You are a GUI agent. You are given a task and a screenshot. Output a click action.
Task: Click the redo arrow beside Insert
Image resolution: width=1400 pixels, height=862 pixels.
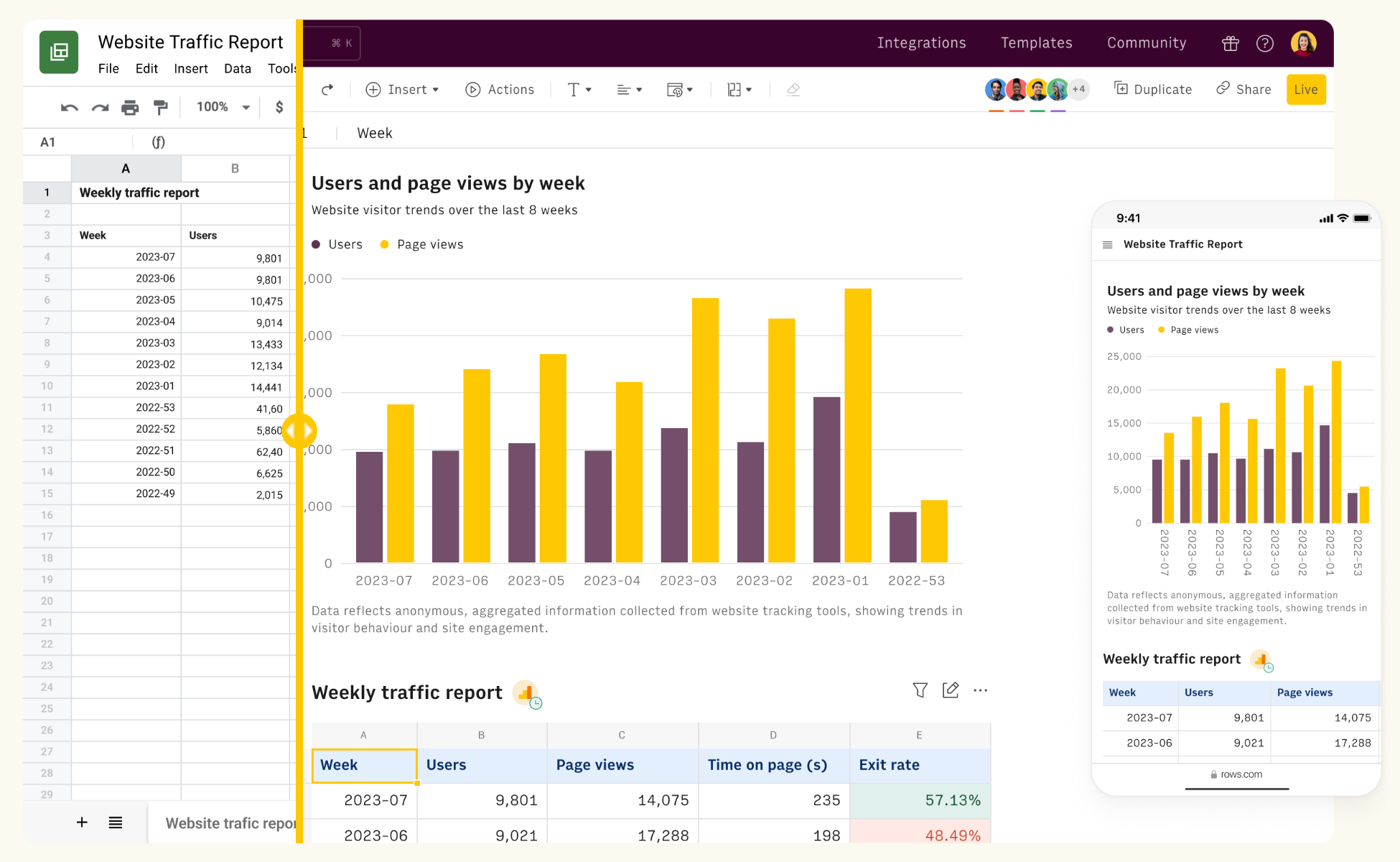[327, 90]
